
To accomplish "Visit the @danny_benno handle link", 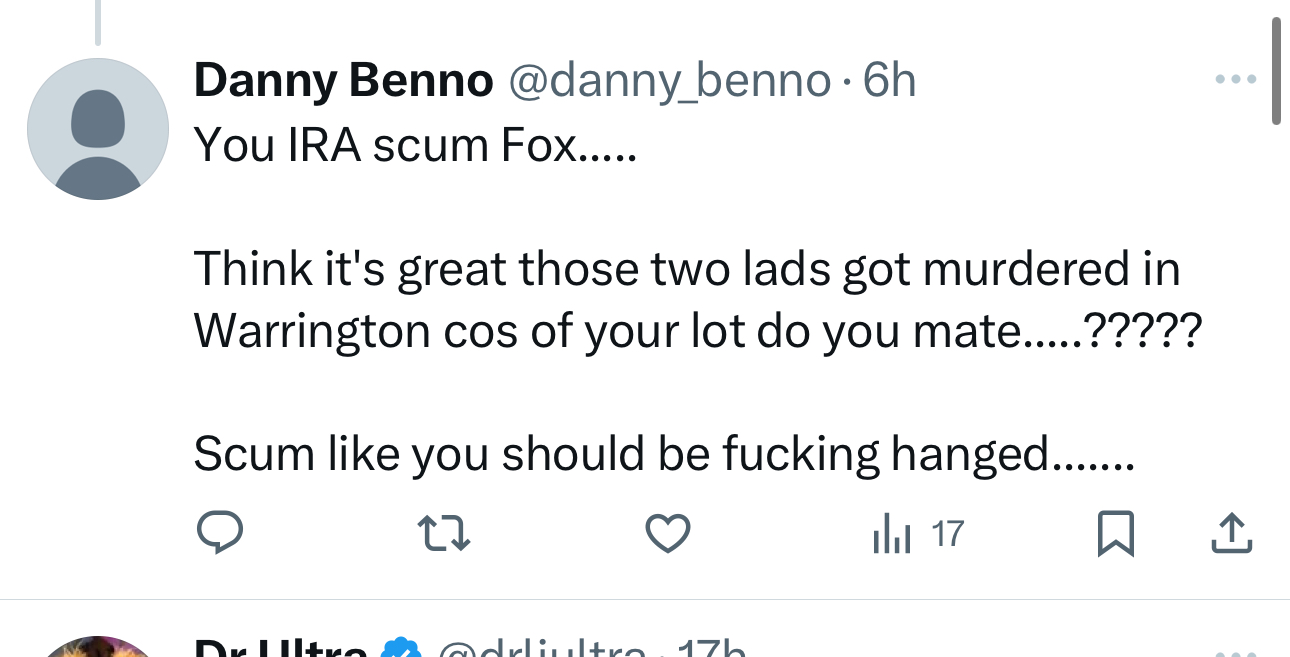I will pos(670,81).
